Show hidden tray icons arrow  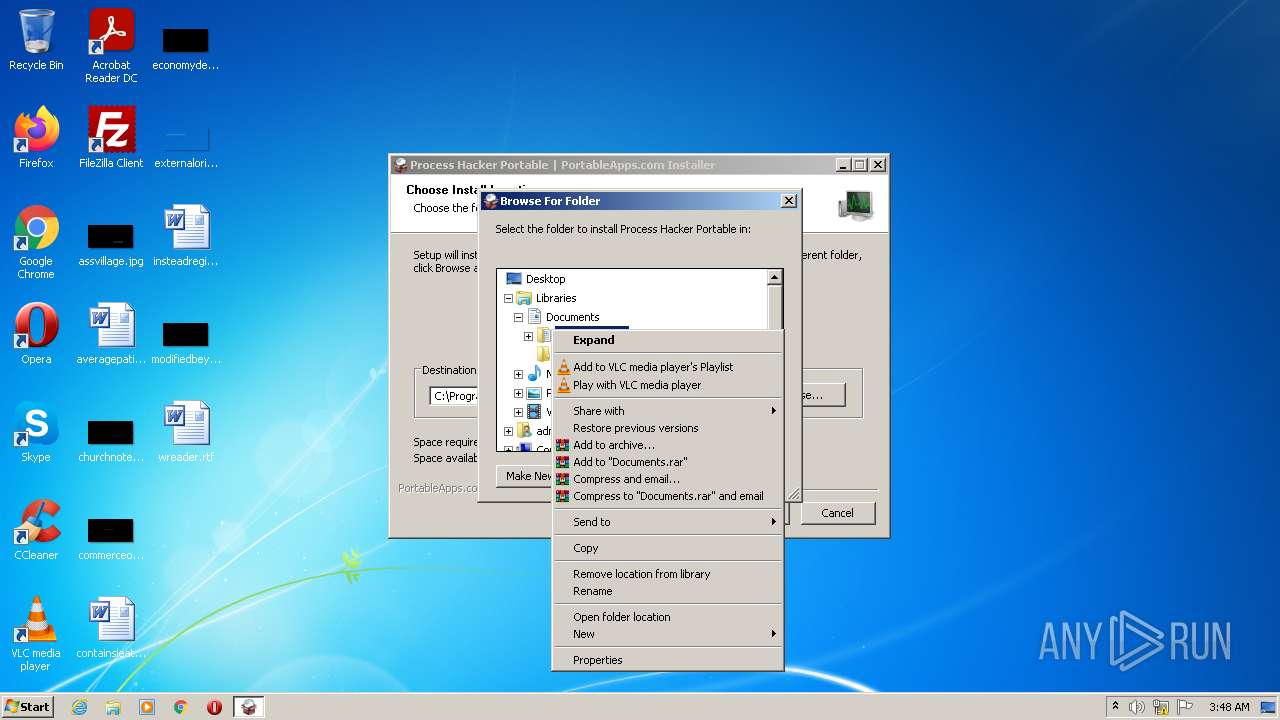[x=1115, y=707]
